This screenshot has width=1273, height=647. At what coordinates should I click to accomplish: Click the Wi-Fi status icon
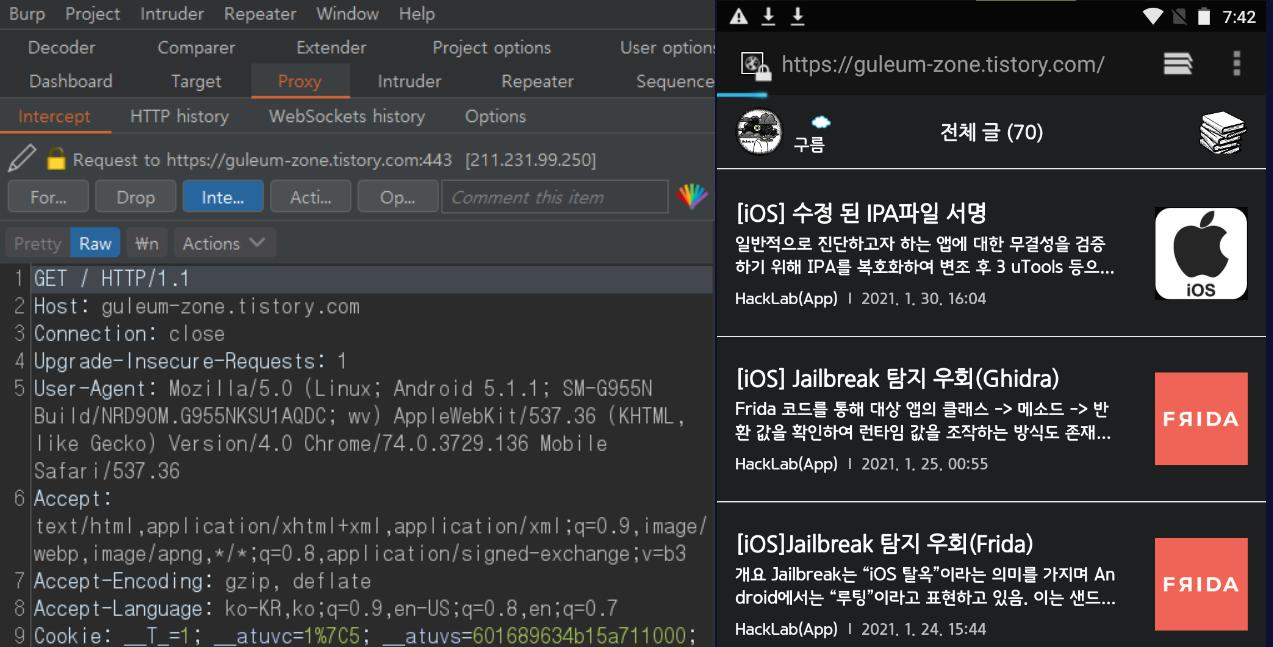[x=1153, y=16]
